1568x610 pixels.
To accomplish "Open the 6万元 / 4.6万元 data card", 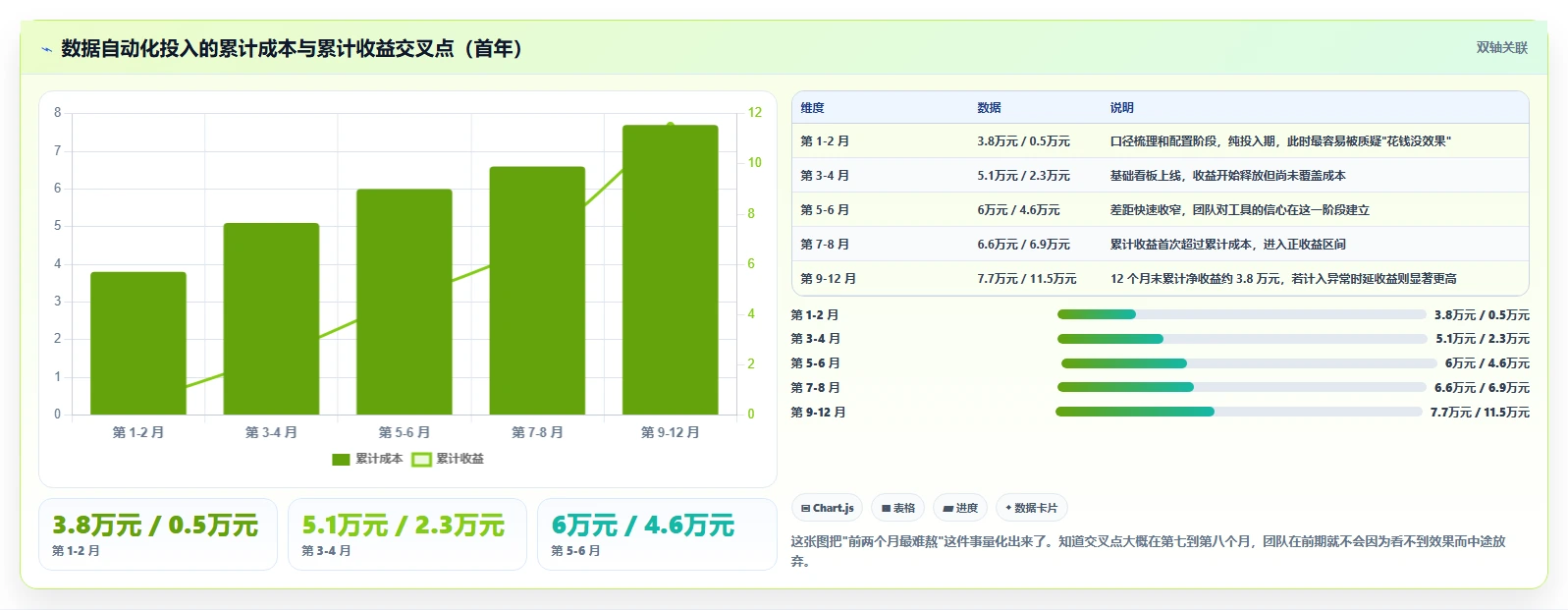I will point(657,534).
